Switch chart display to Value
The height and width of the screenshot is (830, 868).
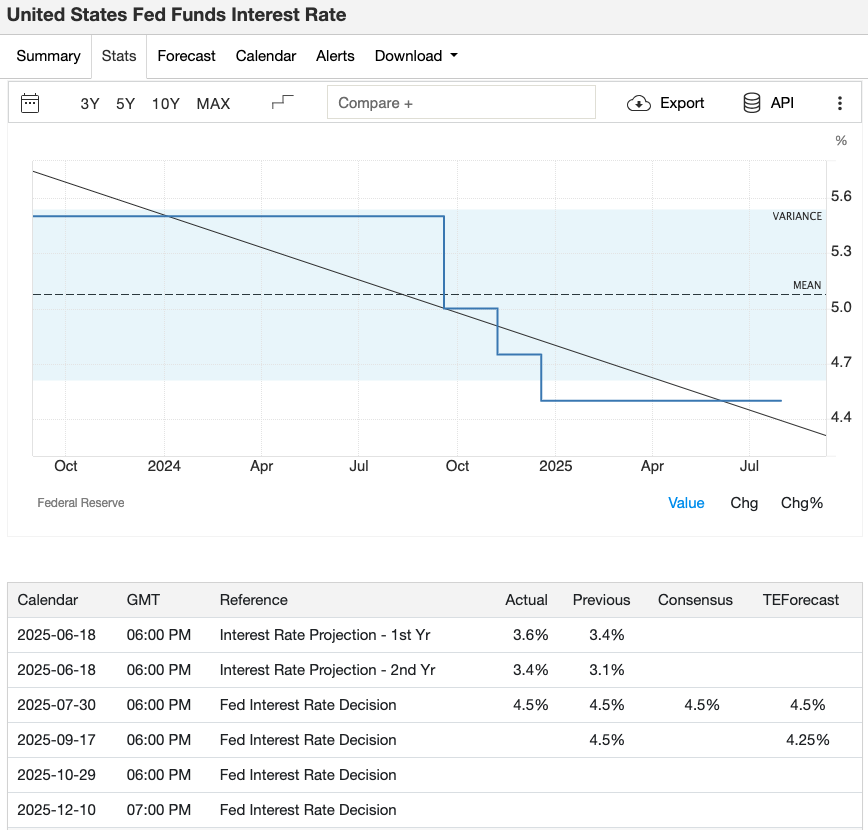[686, 503]
